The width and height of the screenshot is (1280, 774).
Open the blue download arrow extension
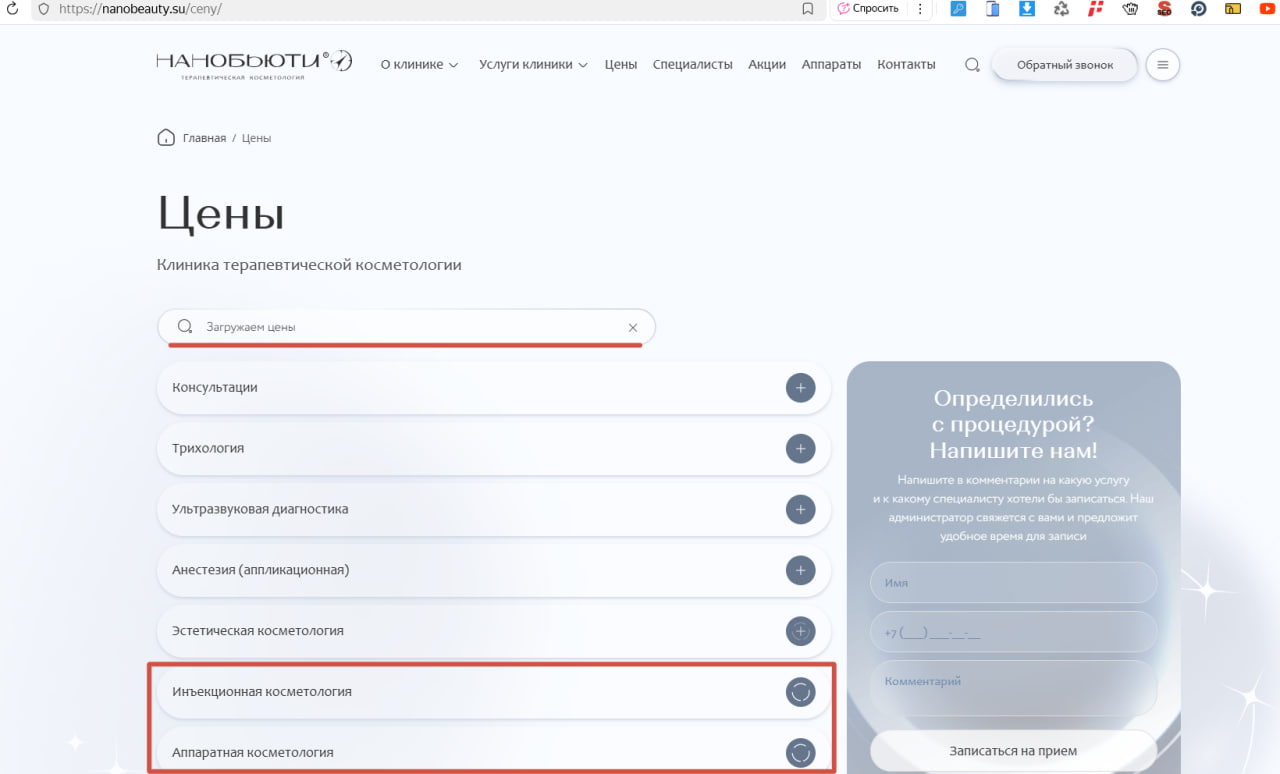[x=1027, y=9]
